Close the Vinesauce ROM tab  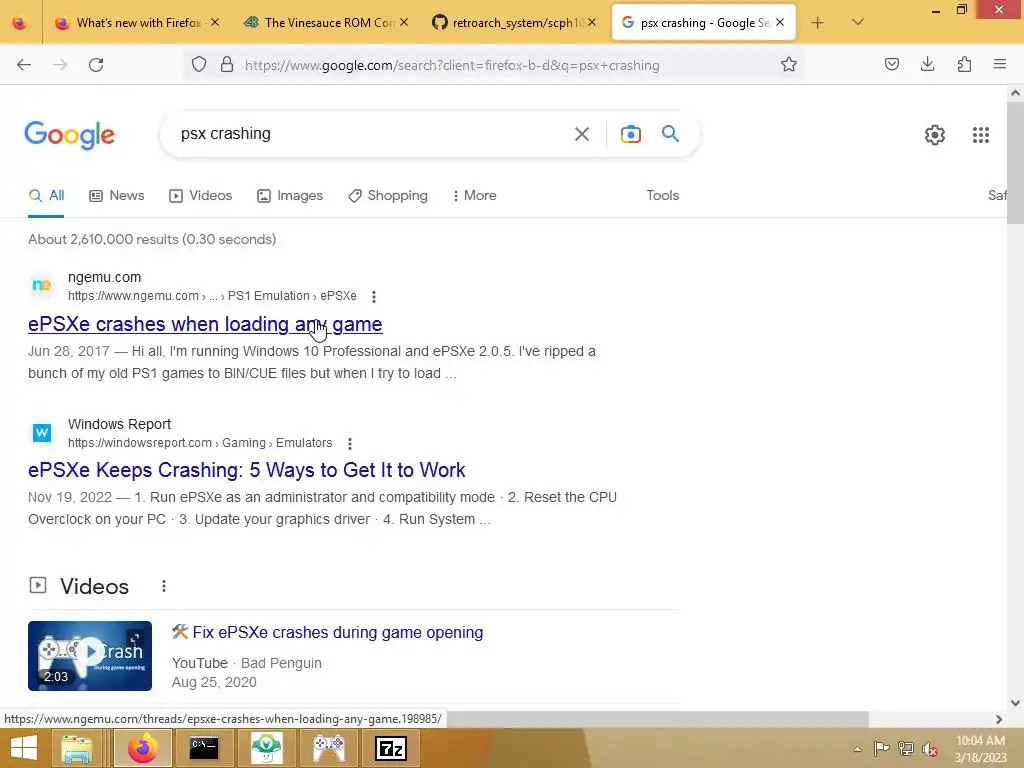(x=404, y=23)
